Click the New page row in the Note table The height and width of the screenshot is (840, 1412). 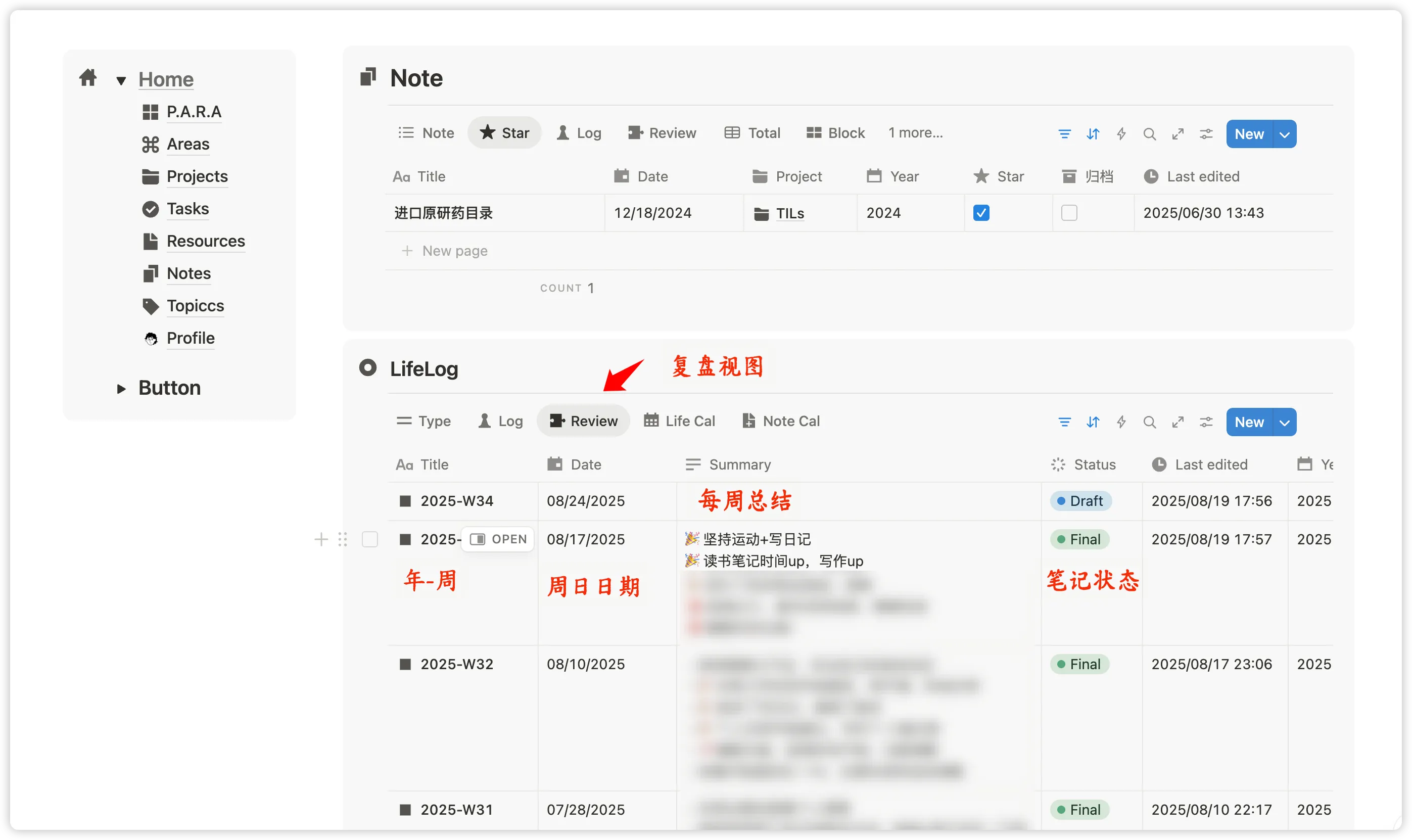(x=454, y=251)
